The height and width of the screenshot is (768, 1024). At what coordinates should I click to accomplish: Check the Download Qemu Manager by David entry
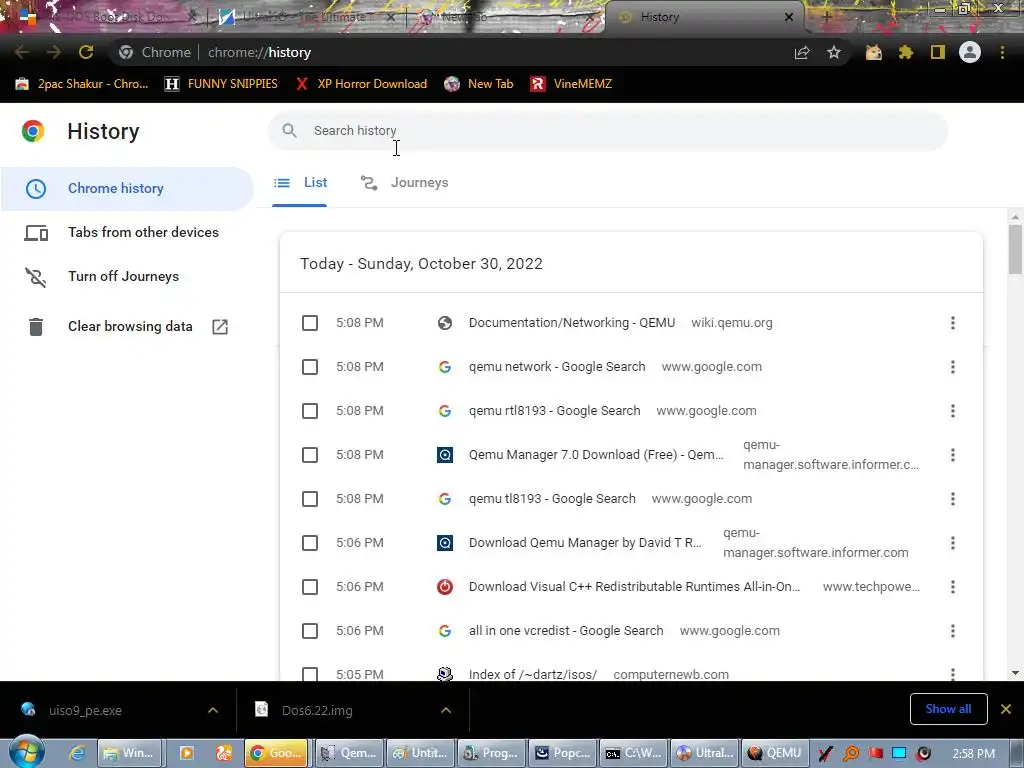pos(310,543)
